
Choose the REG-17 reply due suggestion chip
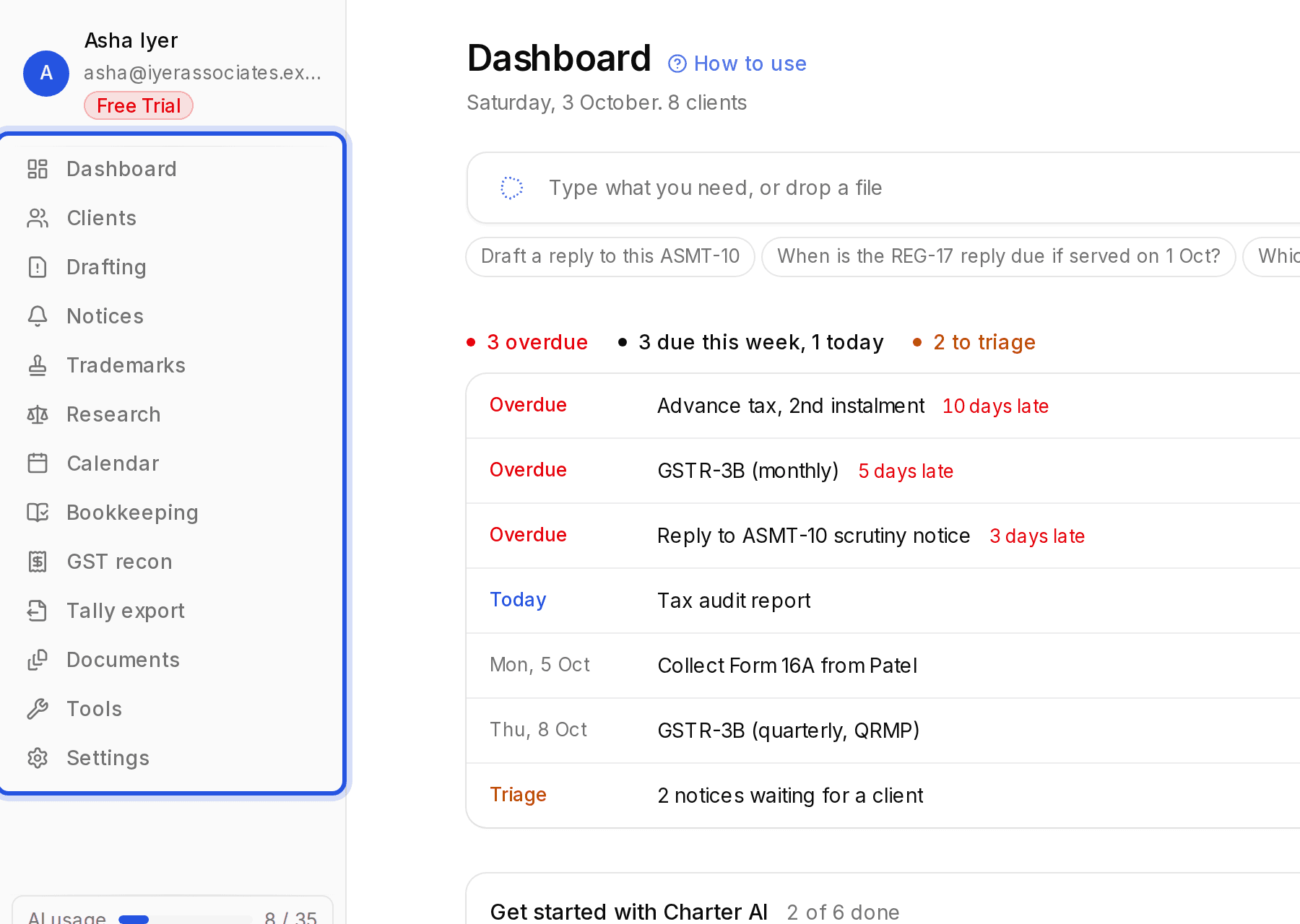coord(998,256)
